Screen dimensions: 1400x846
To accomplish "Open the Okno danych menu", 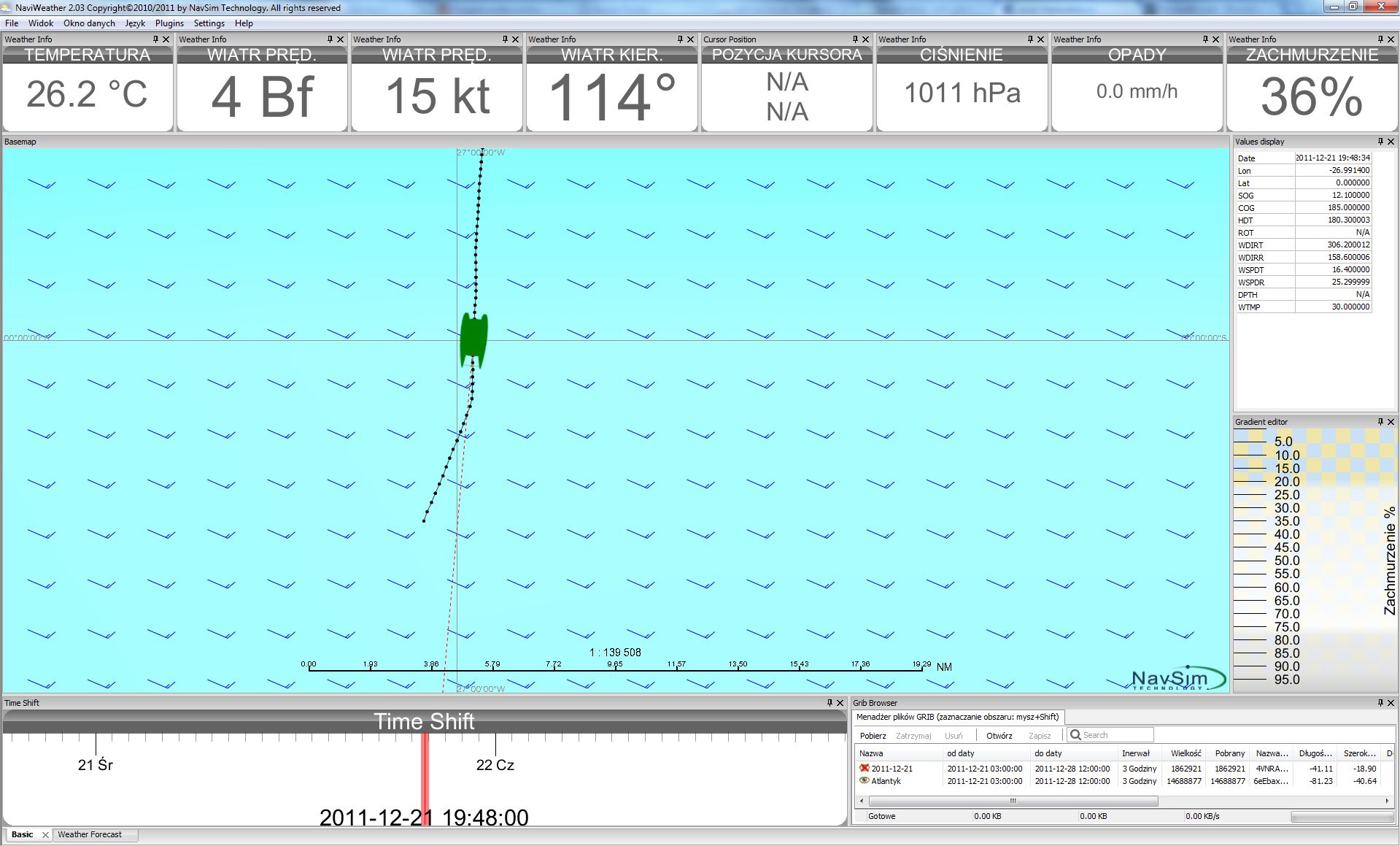I will (89, 23).
